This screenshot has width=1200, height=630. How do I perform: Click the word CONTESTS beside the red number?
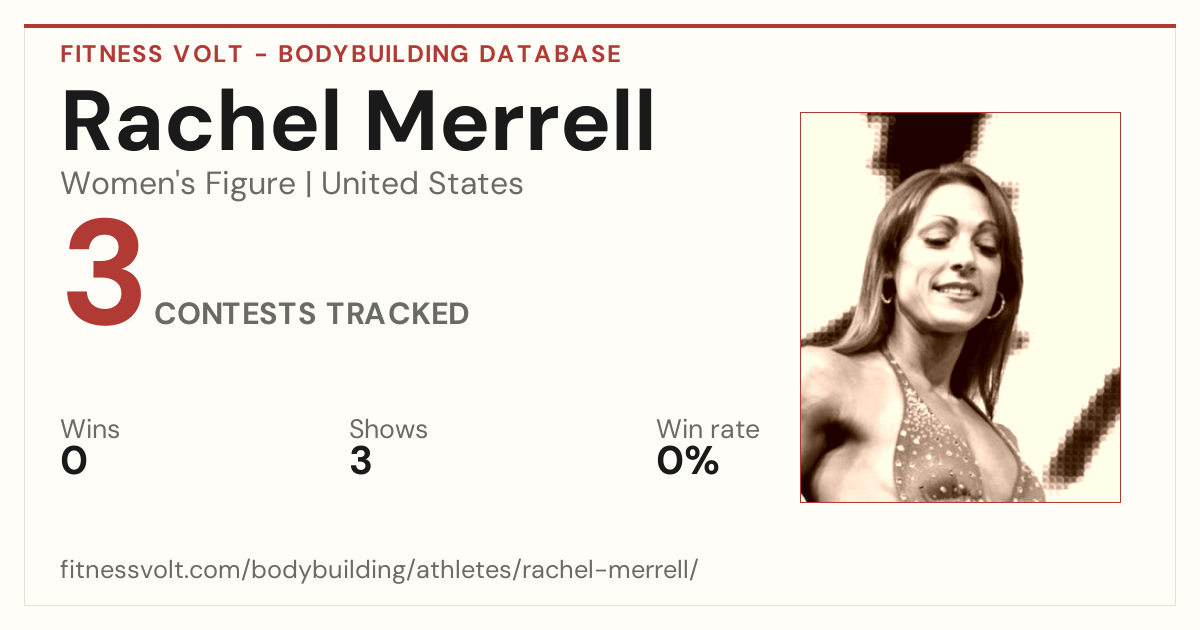click(x=235, y=314)
